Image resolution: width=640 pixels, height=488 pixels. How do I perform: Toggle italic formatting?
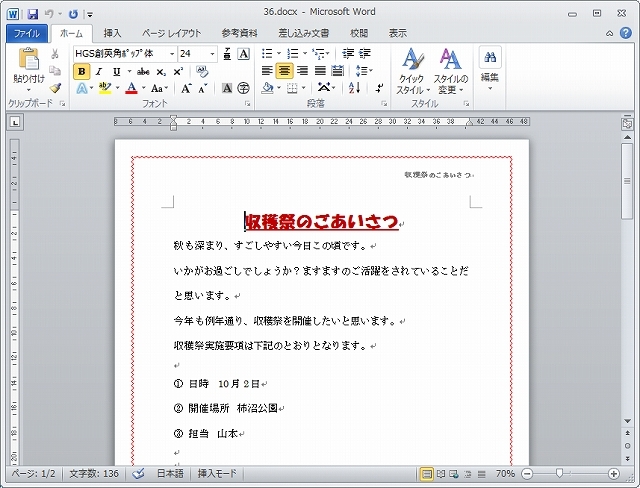(99, 72)
